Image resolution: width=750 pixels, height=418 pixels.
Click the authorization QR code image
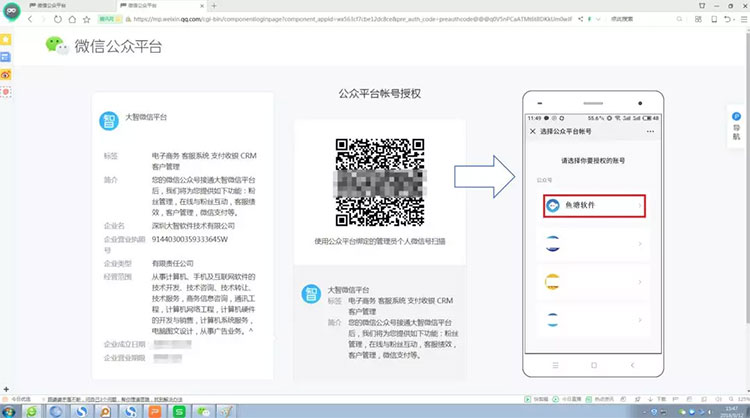380,182
